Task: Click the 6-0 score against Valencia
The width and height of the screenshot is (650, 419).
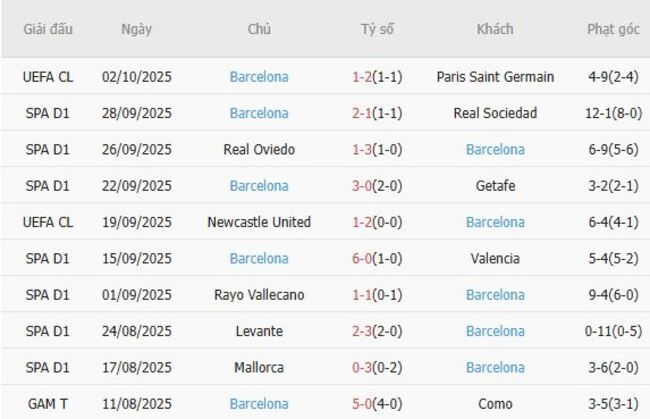Action: pos(362,258)
